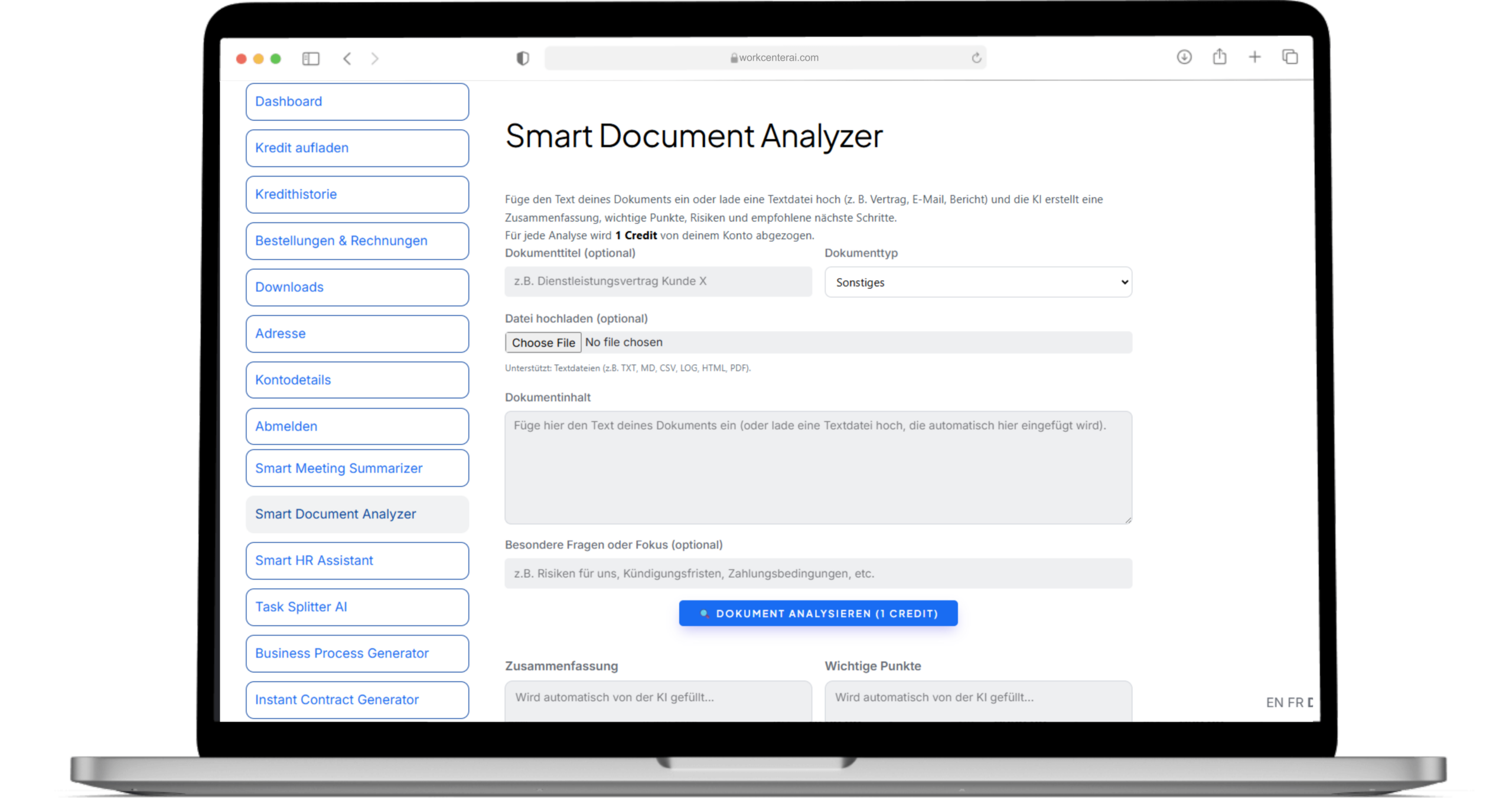Open Smart Meeting Summarizer menu item
Viewport: 1512px width, 809px height.
(357, 468)
